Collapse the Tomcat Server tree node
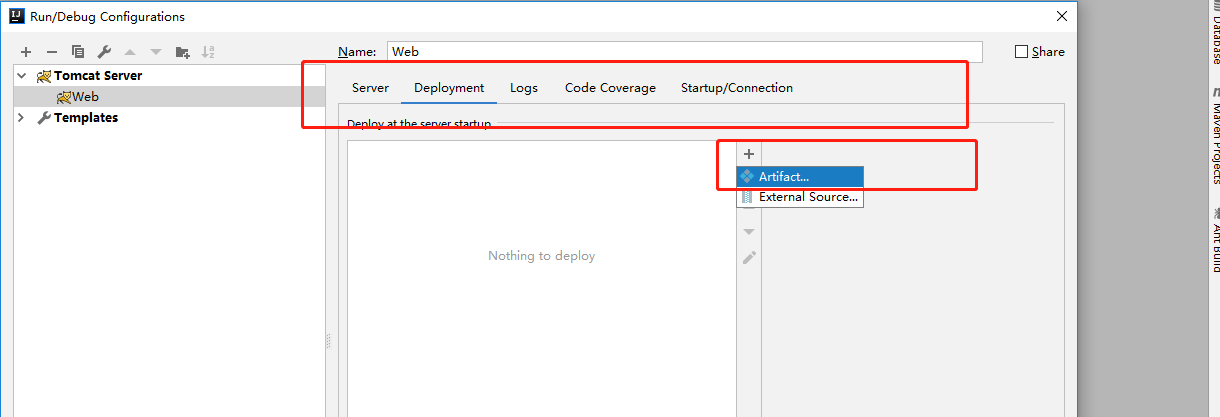1220x417 pixels. [x=21, y=76]
